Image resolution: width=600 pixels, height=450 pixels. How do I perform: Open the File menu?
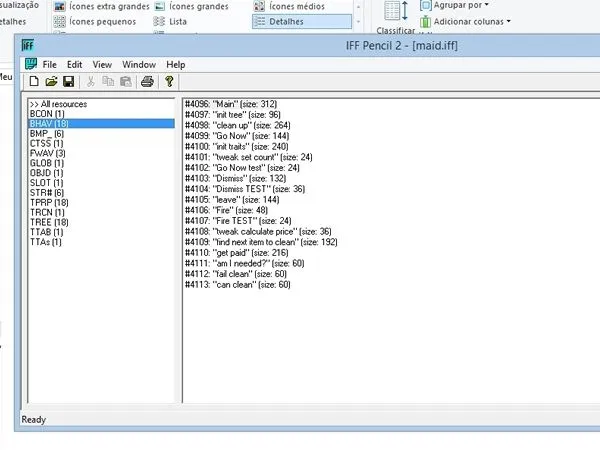[x=49, y=64]
